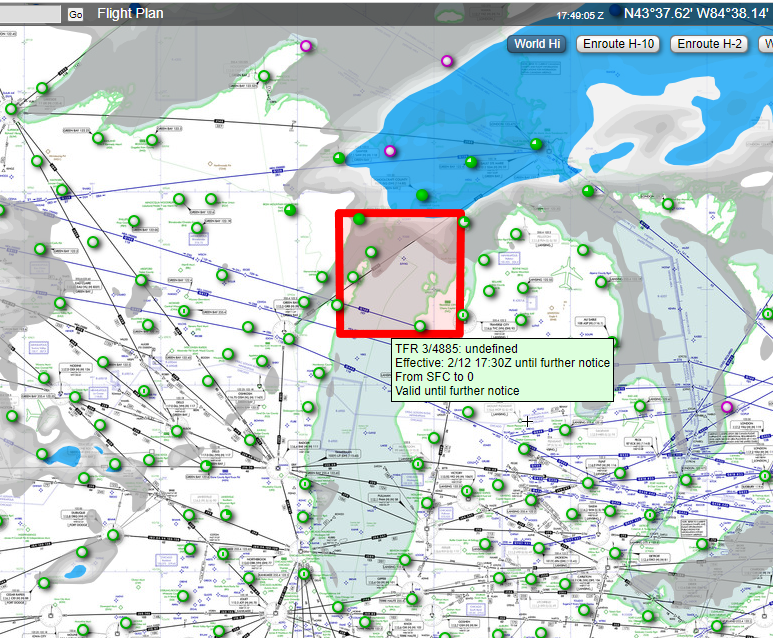Click the 'Effective: 2/12 17:30Z' tooltip line

[x=502, y=363]
